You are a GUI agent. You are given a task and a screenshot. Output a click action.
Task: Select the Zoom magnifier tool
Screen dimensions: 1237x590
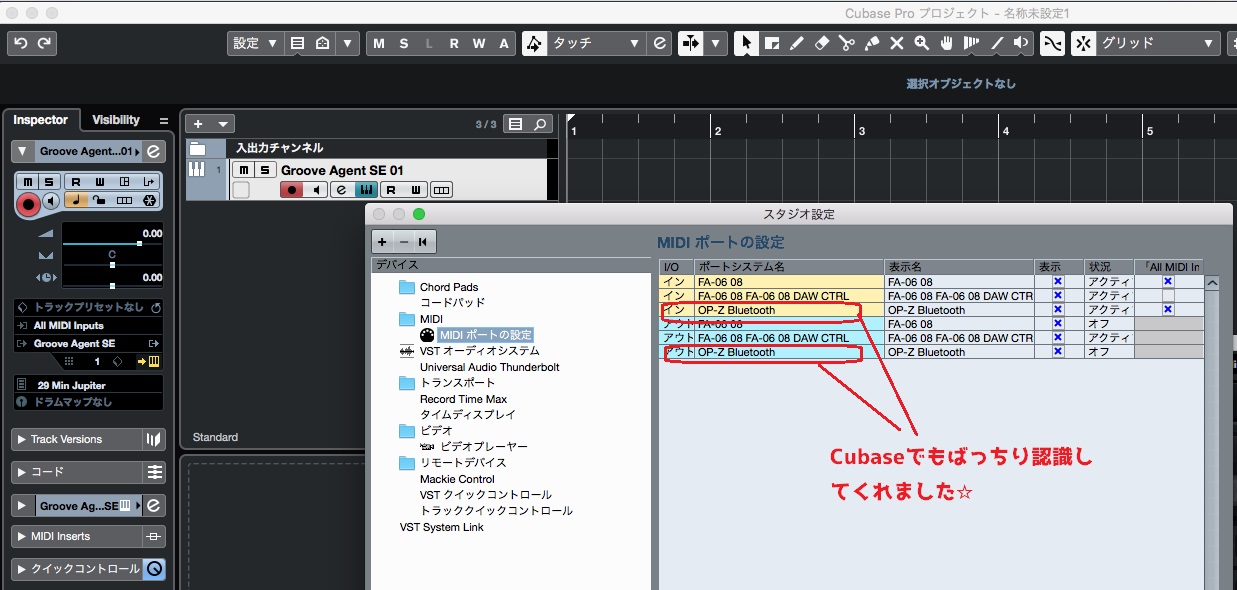pyautogui.click(x=921, y=43)
